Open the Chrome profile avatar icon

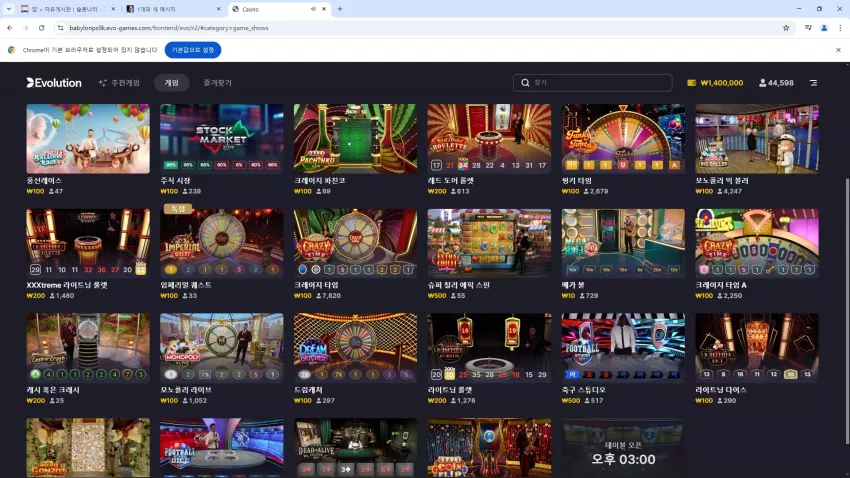tap(824, 28)
